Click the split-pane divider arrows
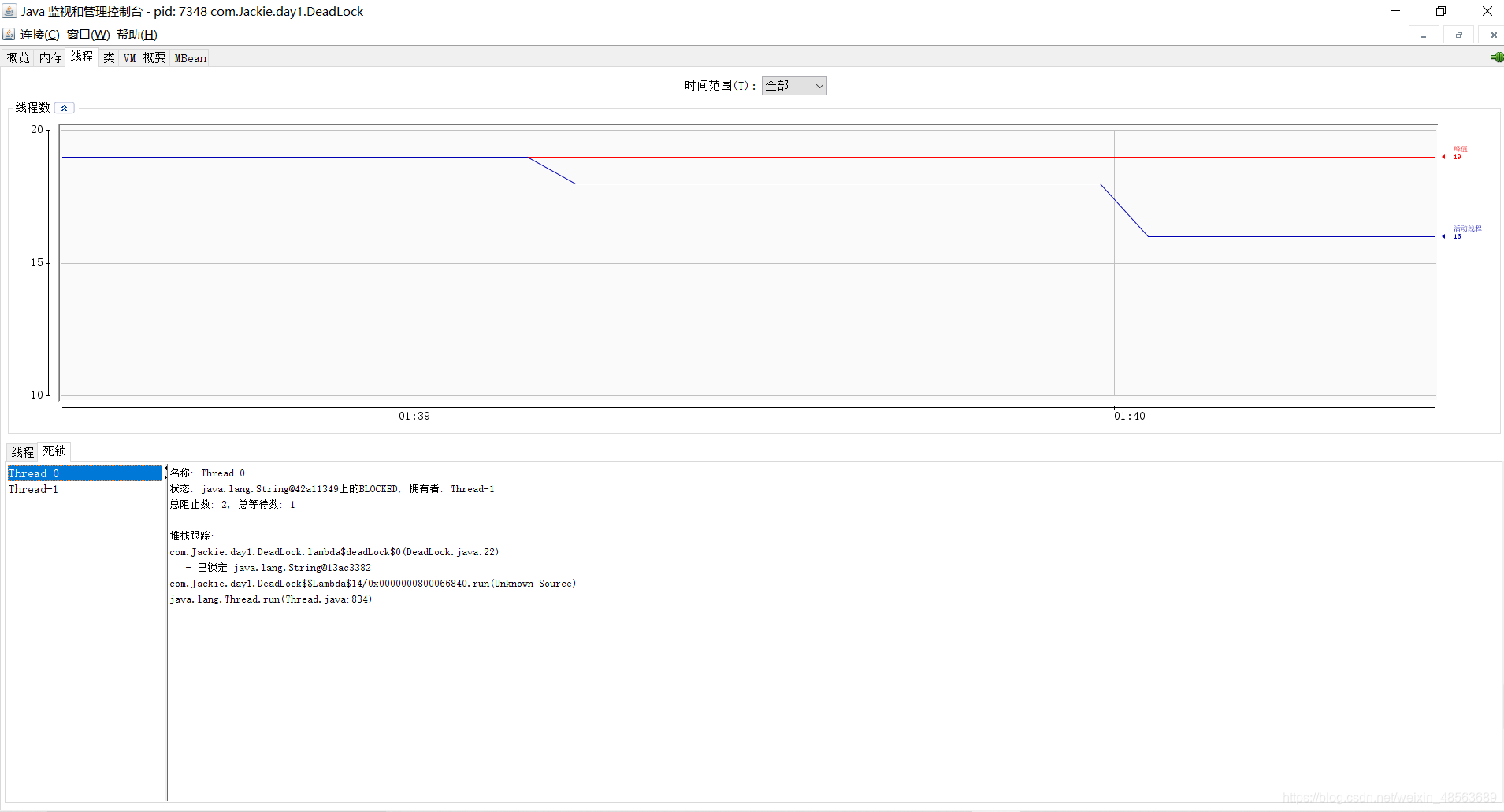1504x812 pixels. [x=165, y=473]
